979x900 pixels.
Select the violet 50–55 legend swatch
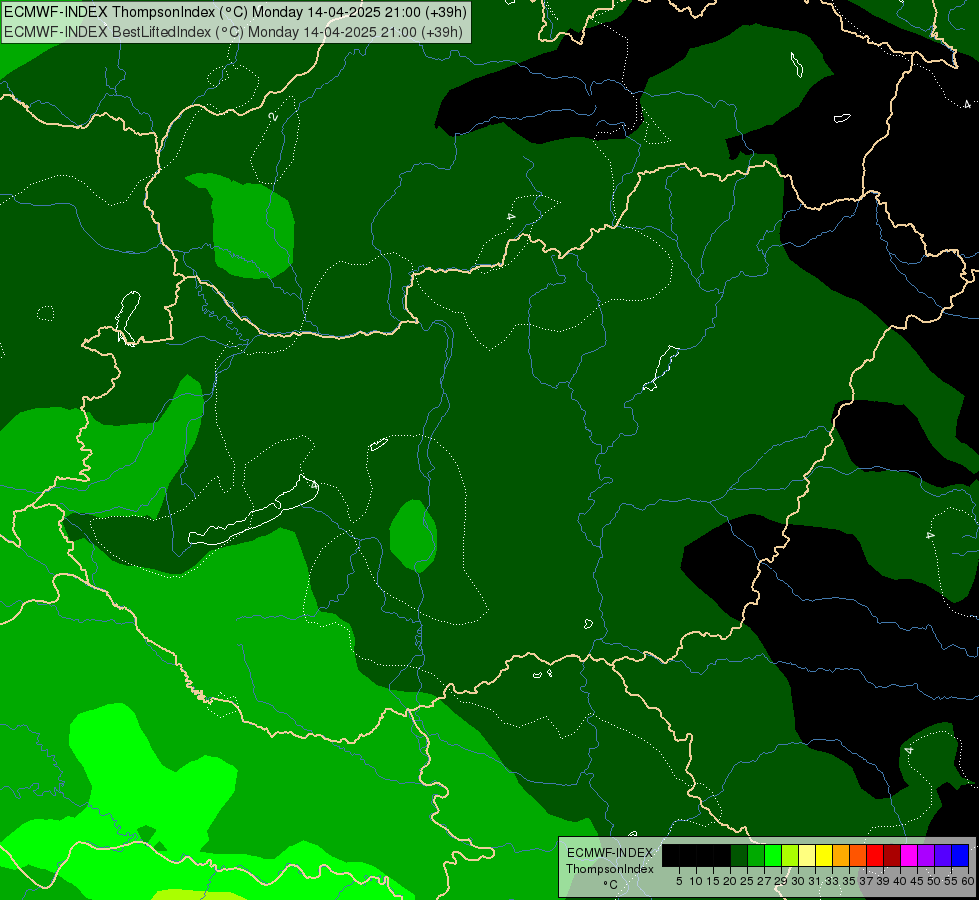point(943,855)
